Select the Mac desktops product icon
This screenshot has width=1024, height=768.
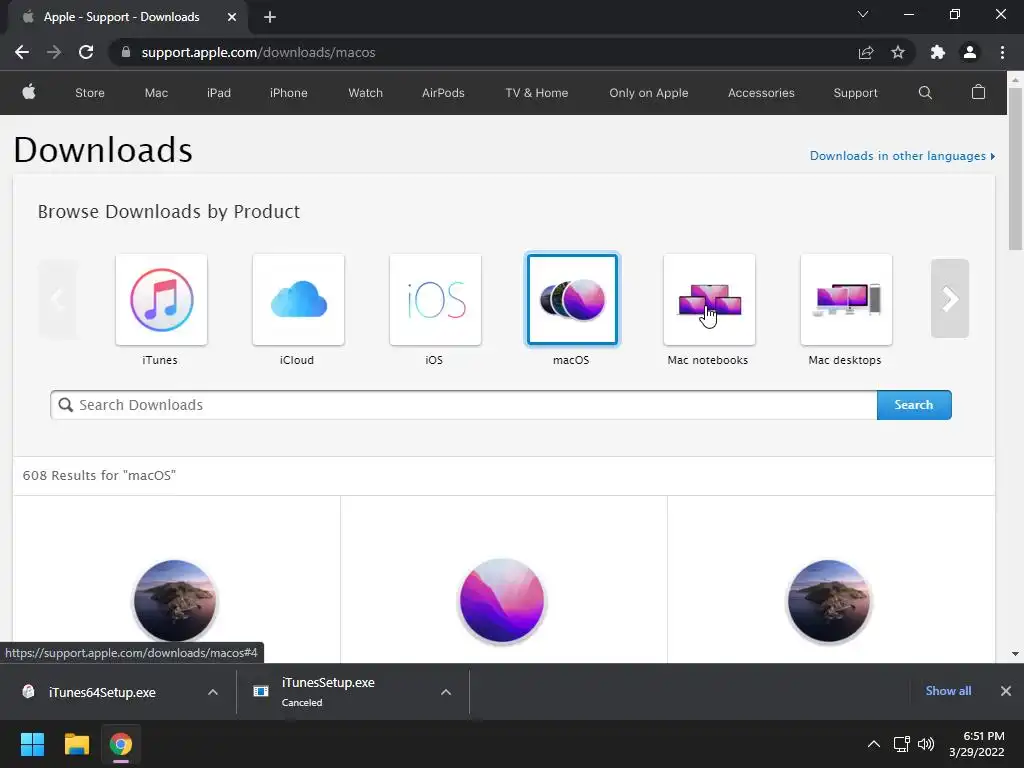[x=846, y=300]
